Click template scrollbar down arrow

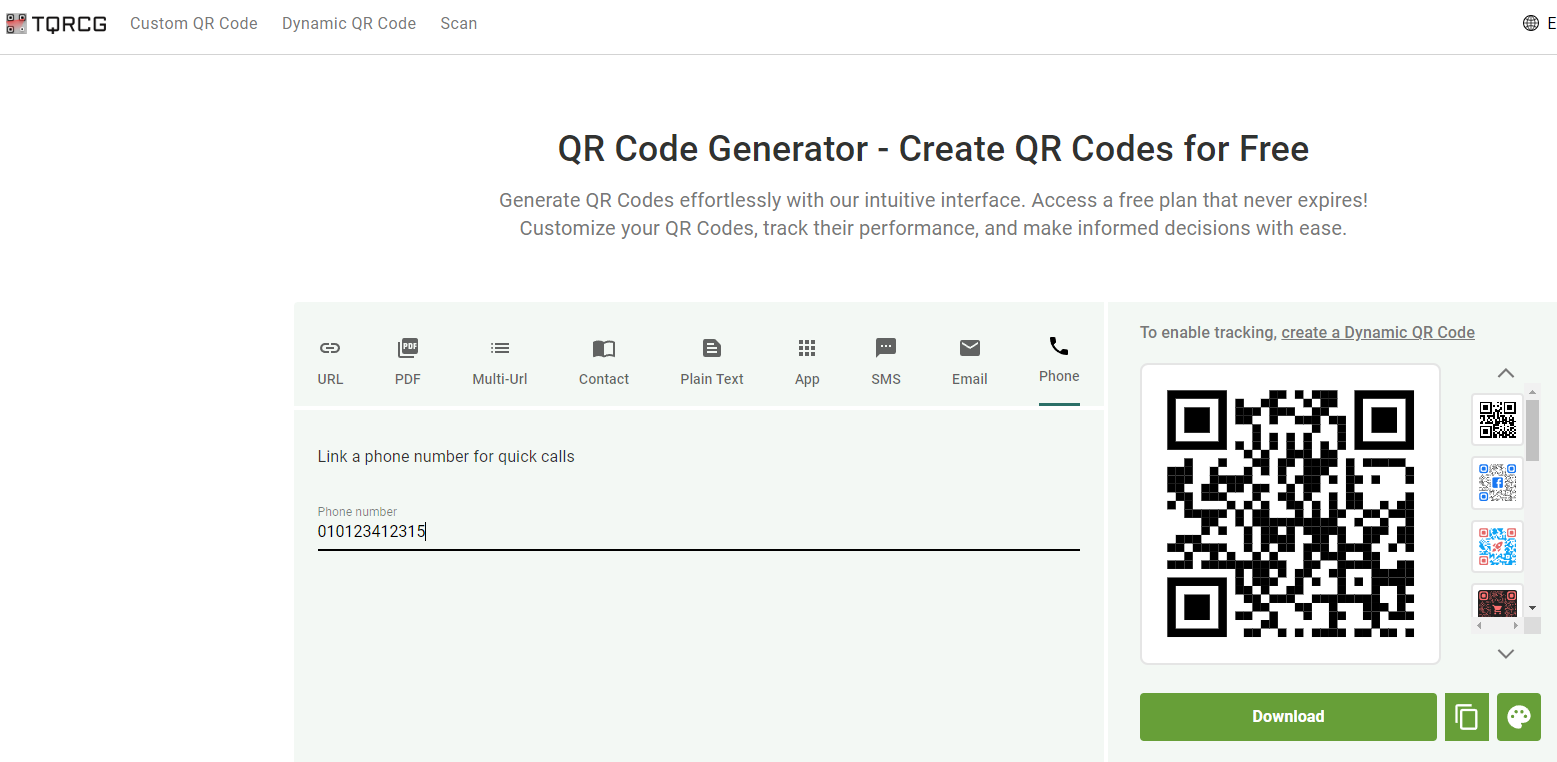point(1532,607)
